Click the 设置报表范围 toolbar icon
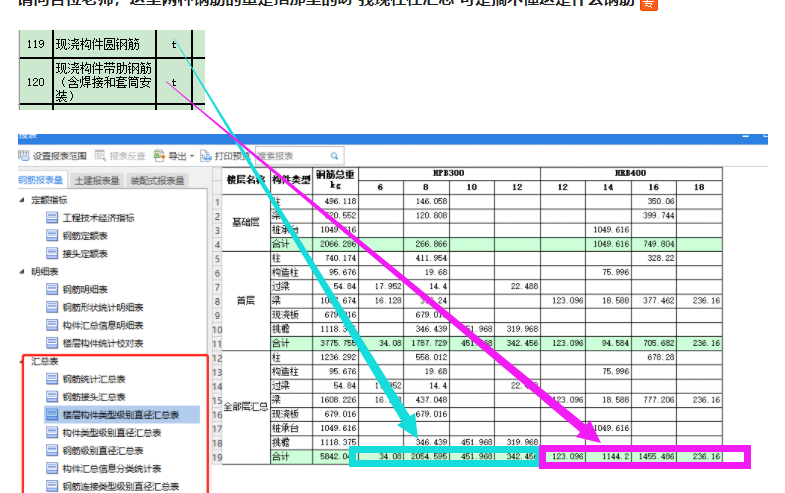 point(24,156)
